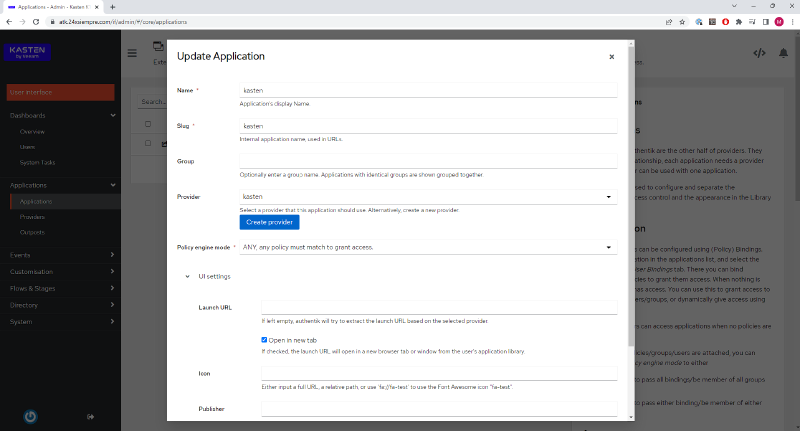Click the Icon input field
Viewport: 800px width, 431px height.
[439, 373]
